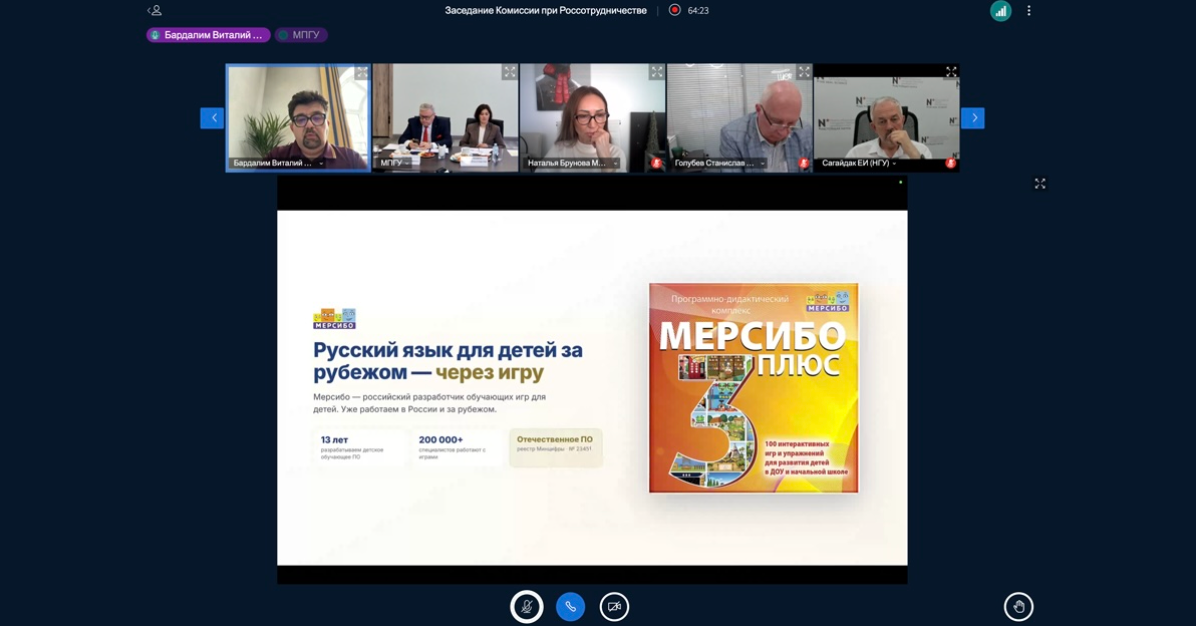Select Сагайдак ЕИ (НГУ) video thumbnail

(x=887, y=118)
